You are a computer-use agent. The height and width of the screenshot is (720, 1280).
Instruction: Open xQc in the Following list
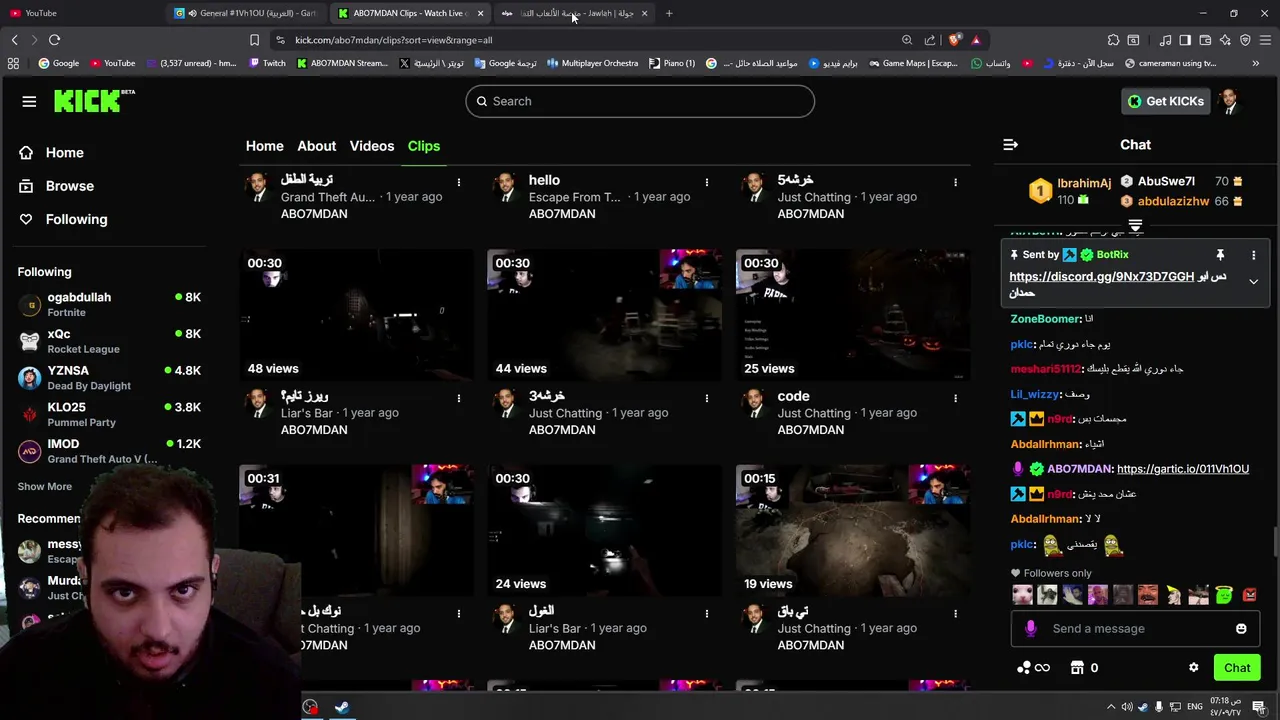click(110, 341)
